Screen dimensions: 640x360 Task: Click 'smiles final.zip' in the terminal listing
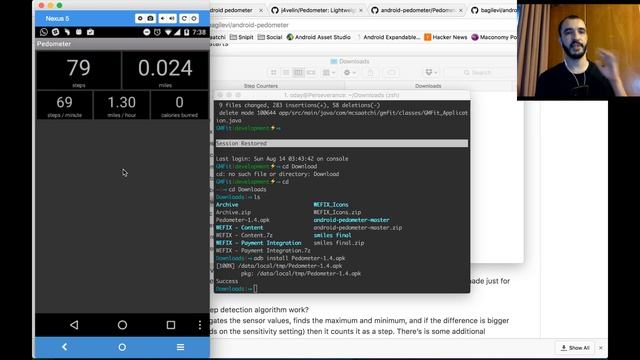339,243
